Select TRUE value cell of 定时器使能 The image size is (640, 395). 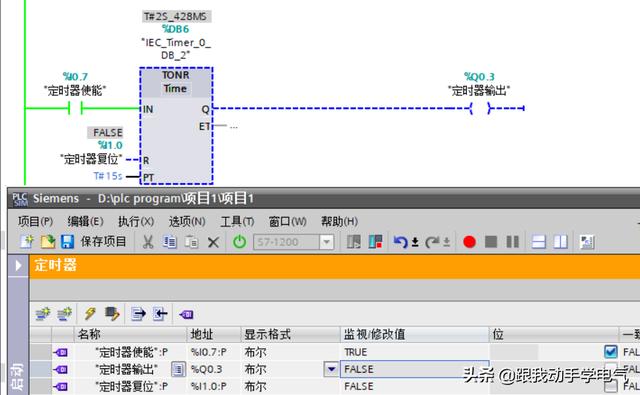pos(415,352)
